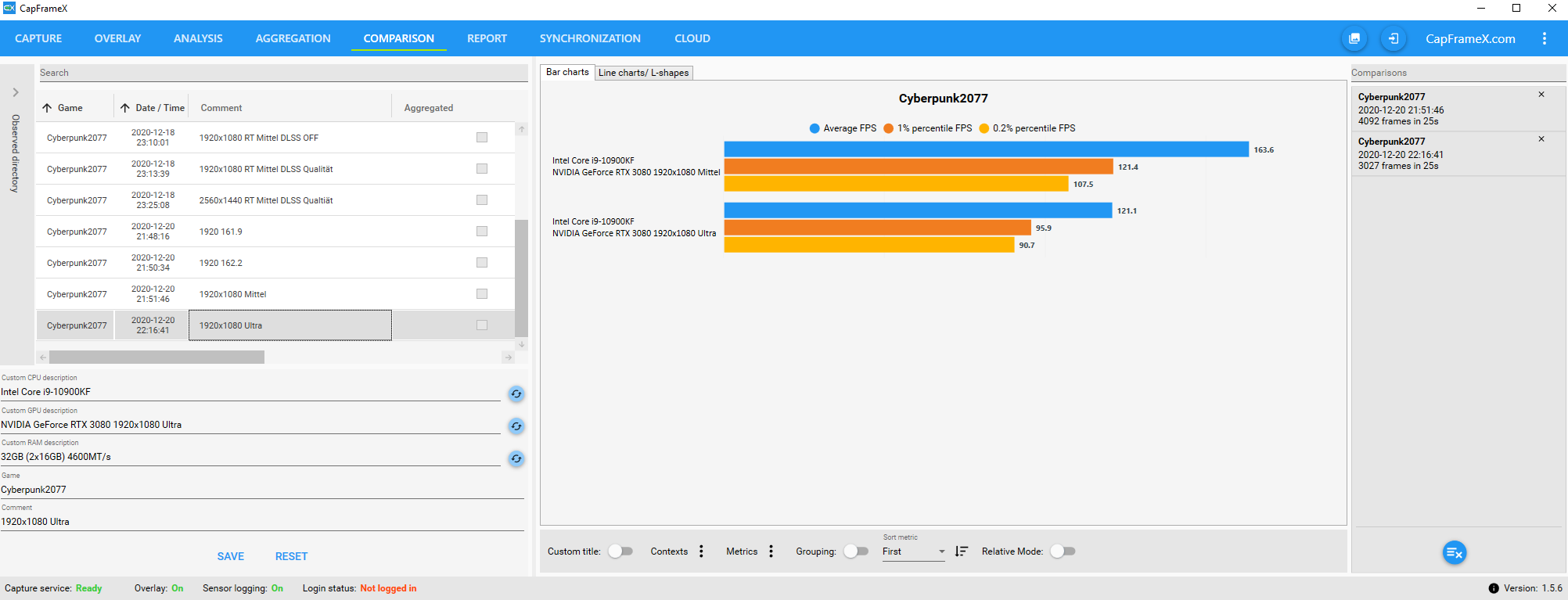Open Metrics options three-dot menu

771,551
